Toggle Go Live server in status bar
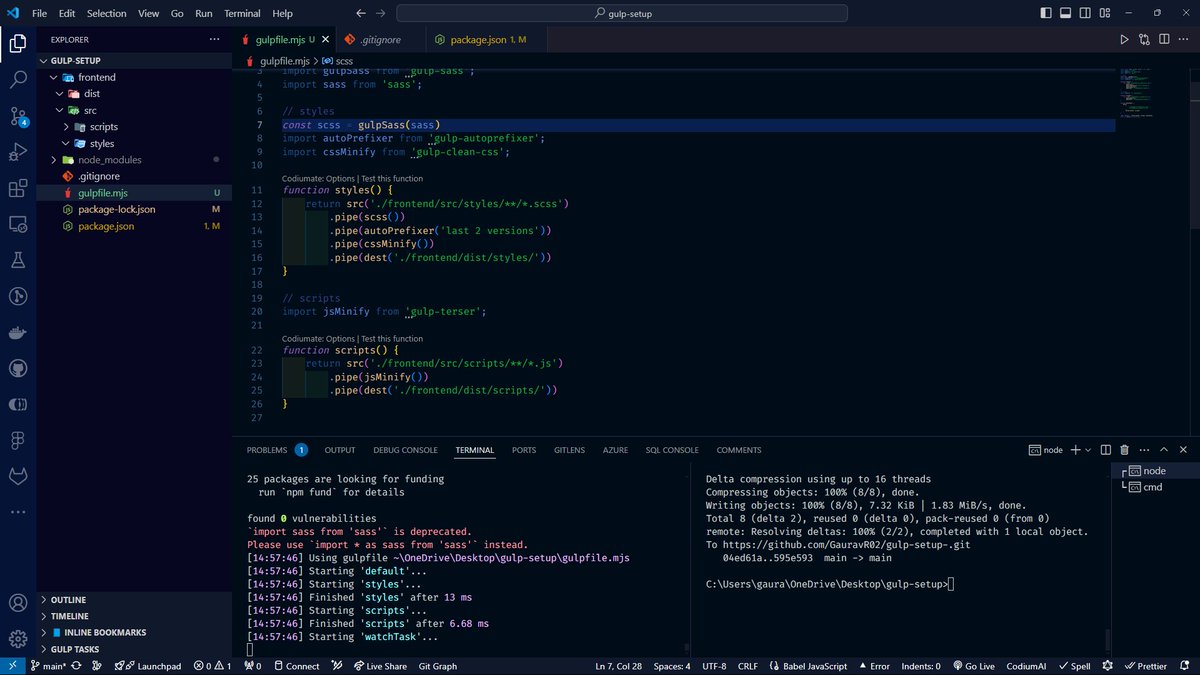This screenshot has width=1200, height=675. (x=973, y=666)
